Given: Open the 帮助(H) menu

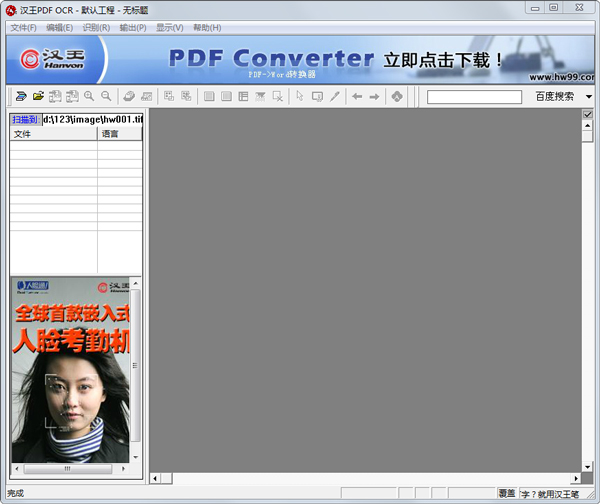Looking at the screenshot, I should [x=207, y=28].
